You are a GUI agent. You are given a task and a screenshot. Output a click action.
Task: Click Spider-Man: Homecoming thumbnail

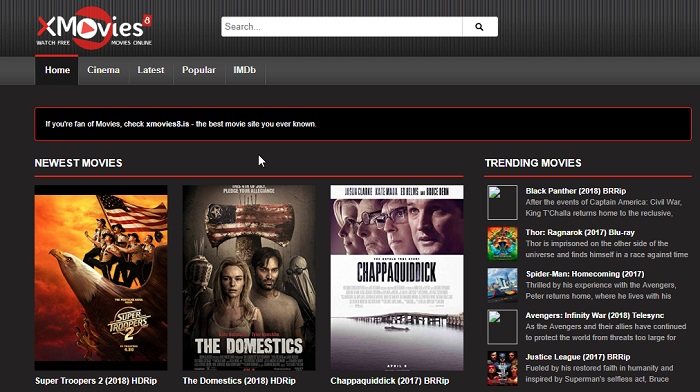[502, 285]
